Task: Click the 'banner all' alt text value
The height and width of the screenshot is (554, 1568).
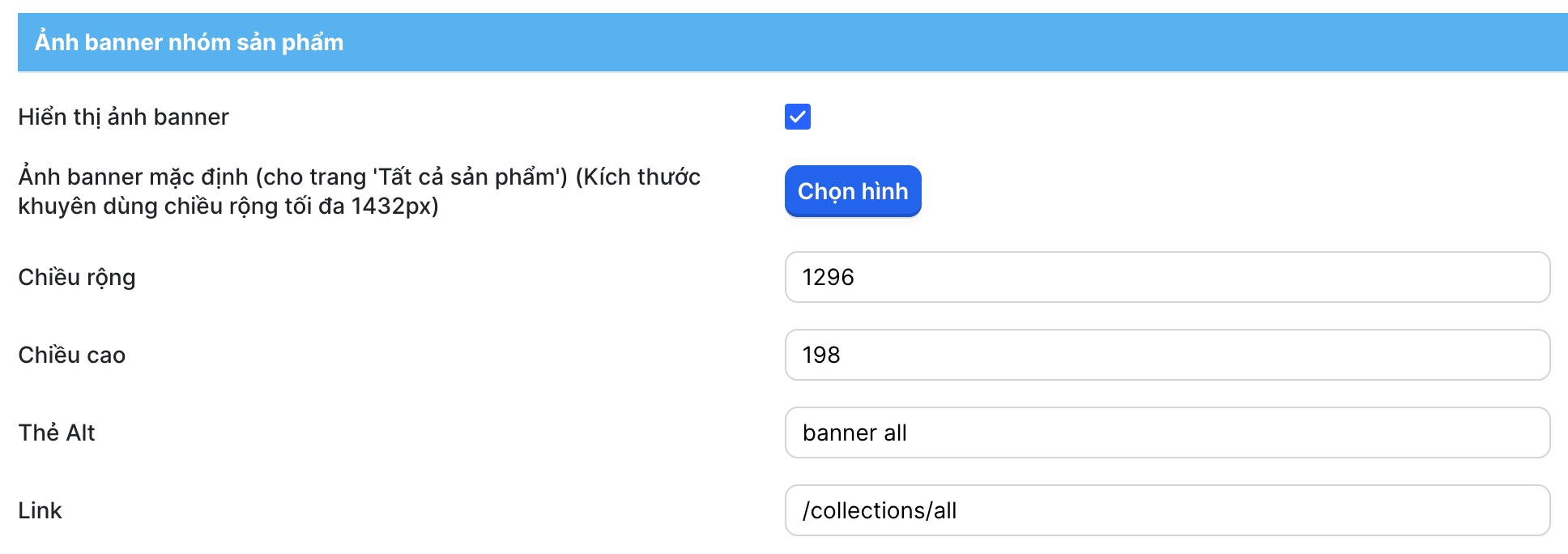Action: click(854, 433)
